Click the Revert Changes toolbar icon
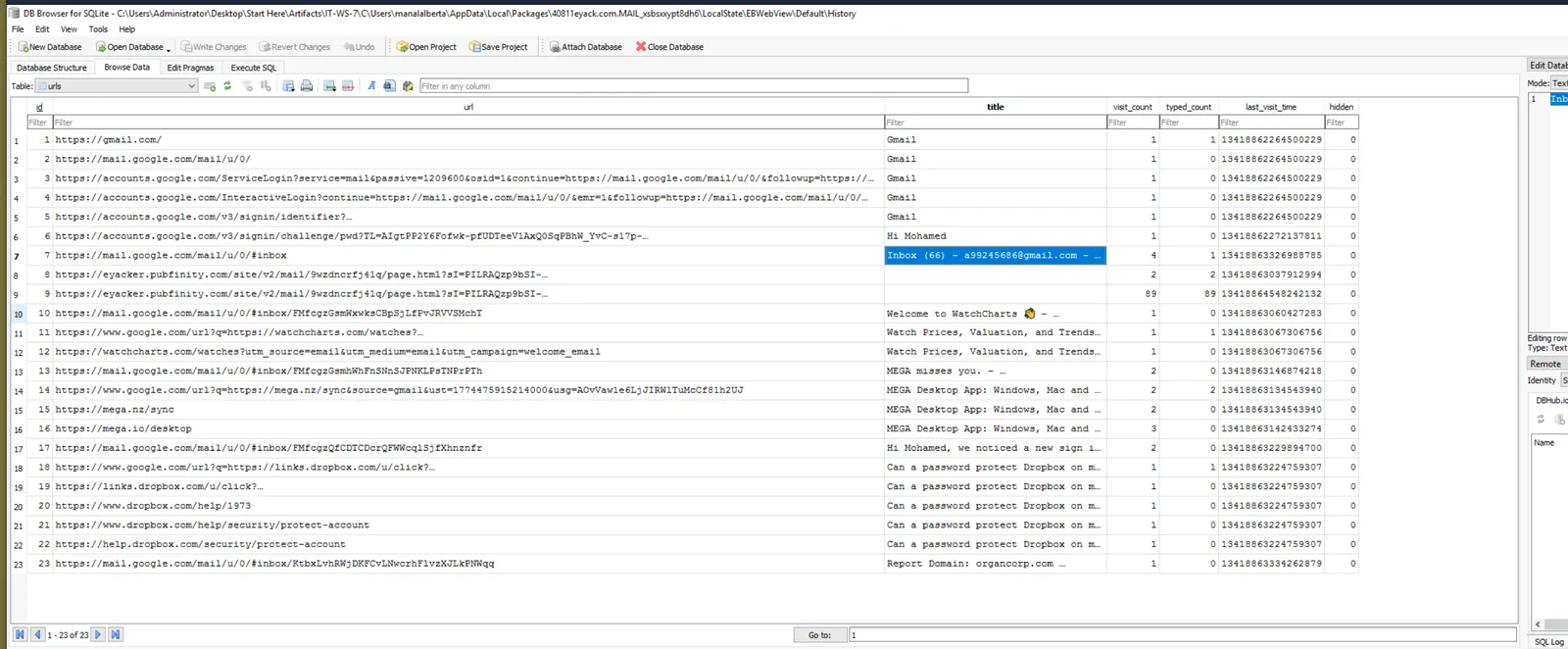Screen dimensions: 1568x649 265,47
